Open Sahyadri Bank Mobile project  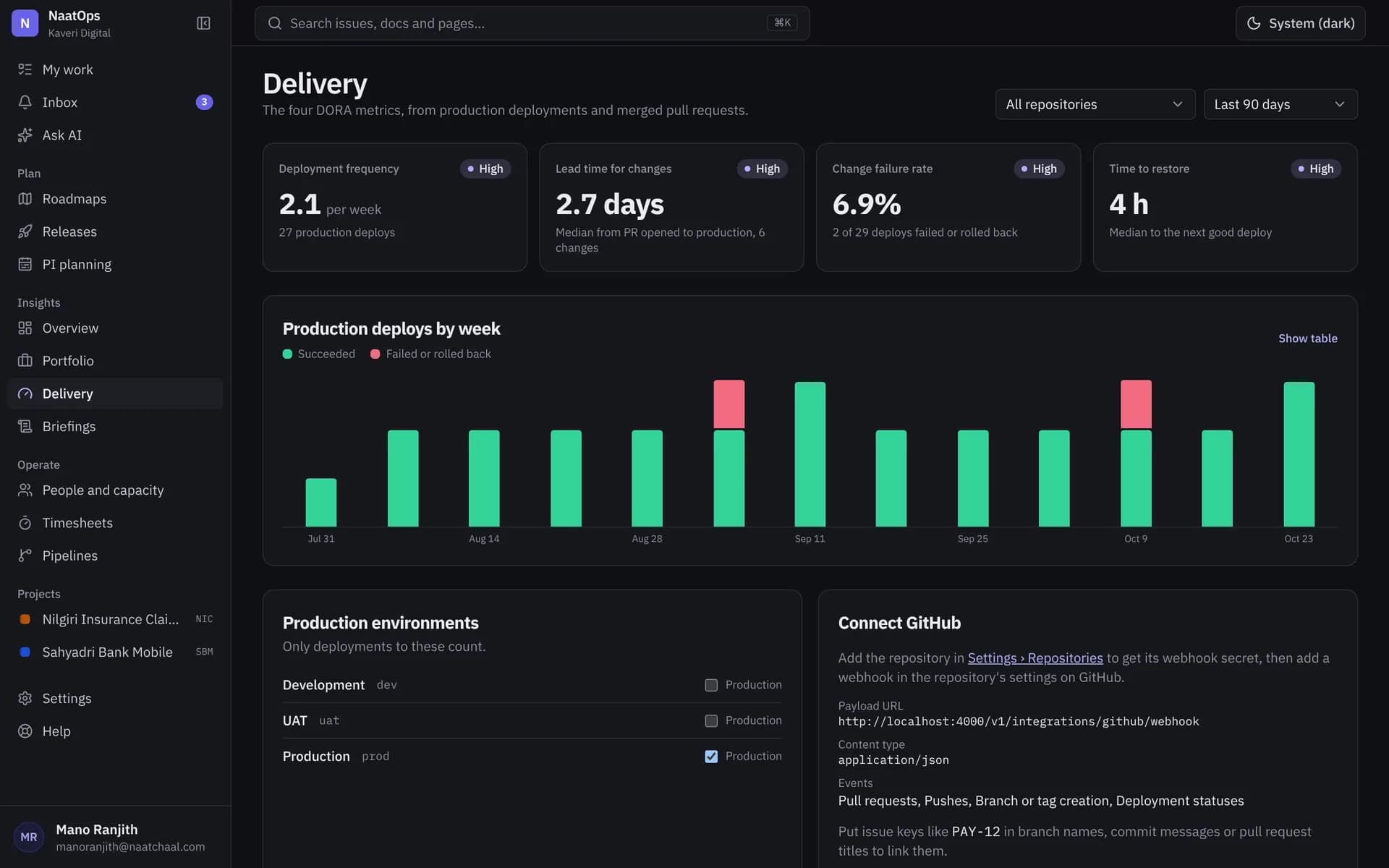(115, 652)
